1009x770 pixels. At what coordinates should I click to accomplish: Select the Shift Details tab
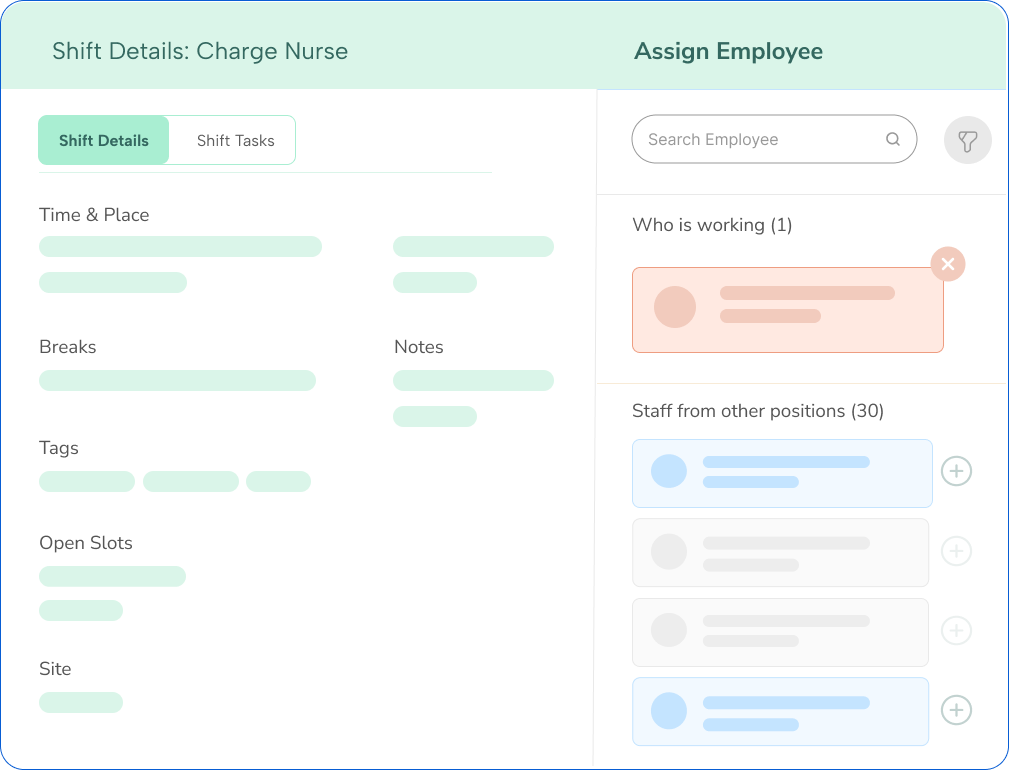pyautogui.click(x=104, y=141)
